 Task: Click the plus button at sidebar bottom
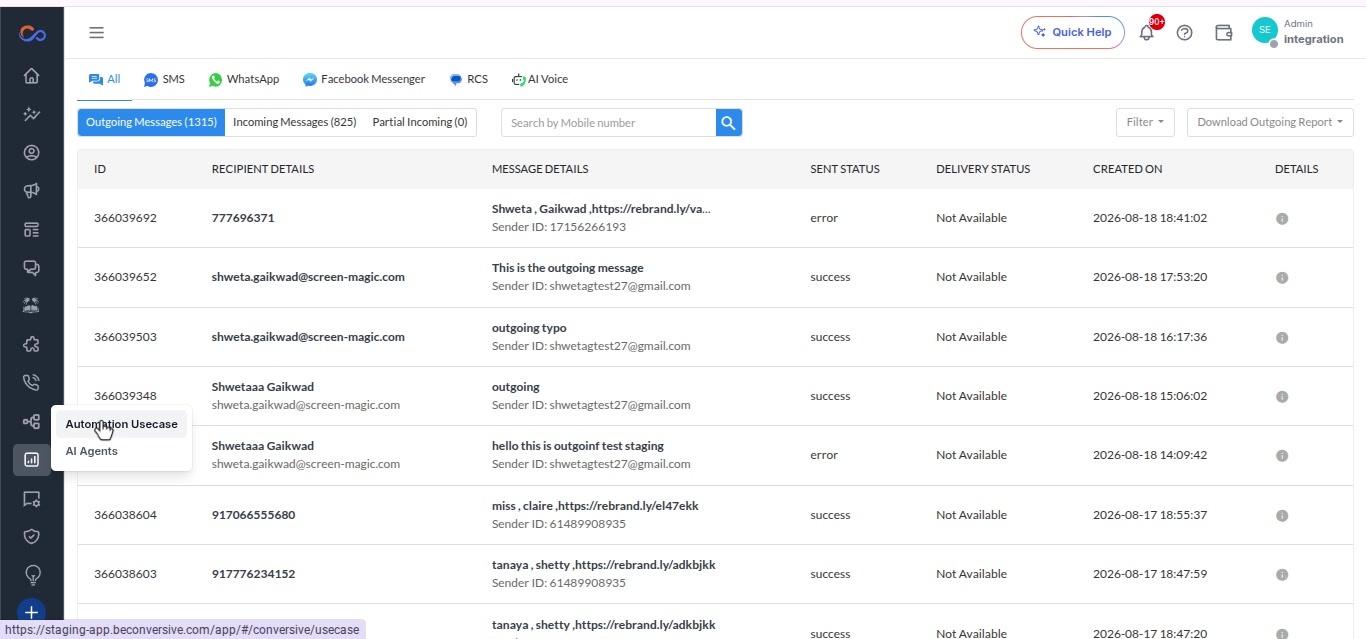tap(31, 612)
